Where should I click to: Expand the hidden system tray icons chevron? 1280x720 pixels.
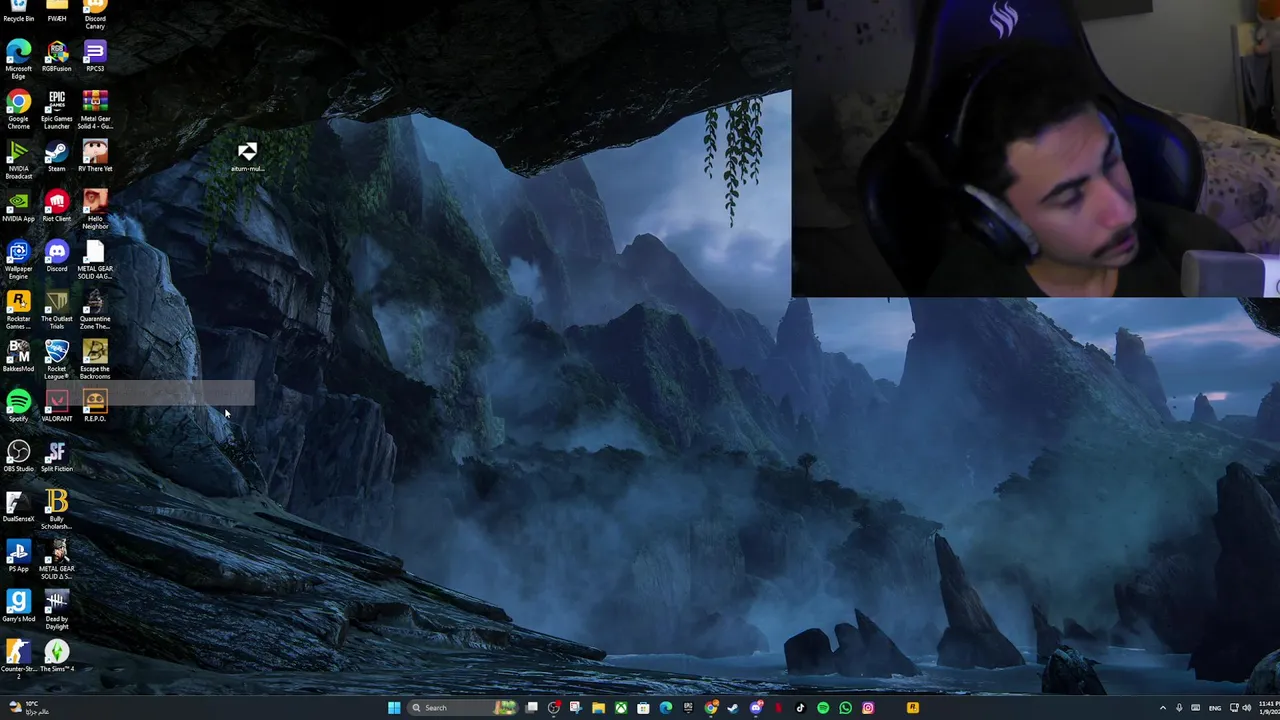(1163, 708)
